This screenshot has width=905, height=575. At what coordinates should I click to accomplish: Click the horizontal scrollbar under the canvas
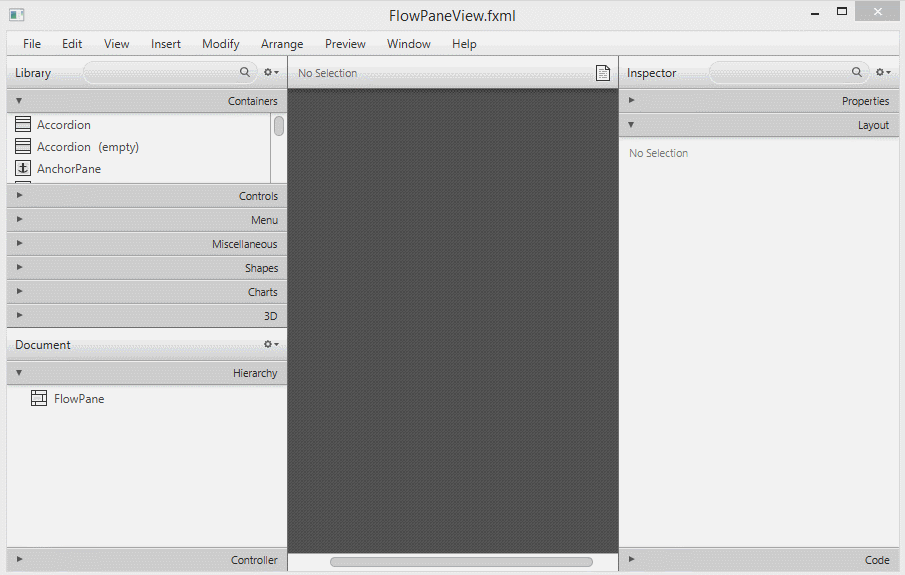pos(460,562)
